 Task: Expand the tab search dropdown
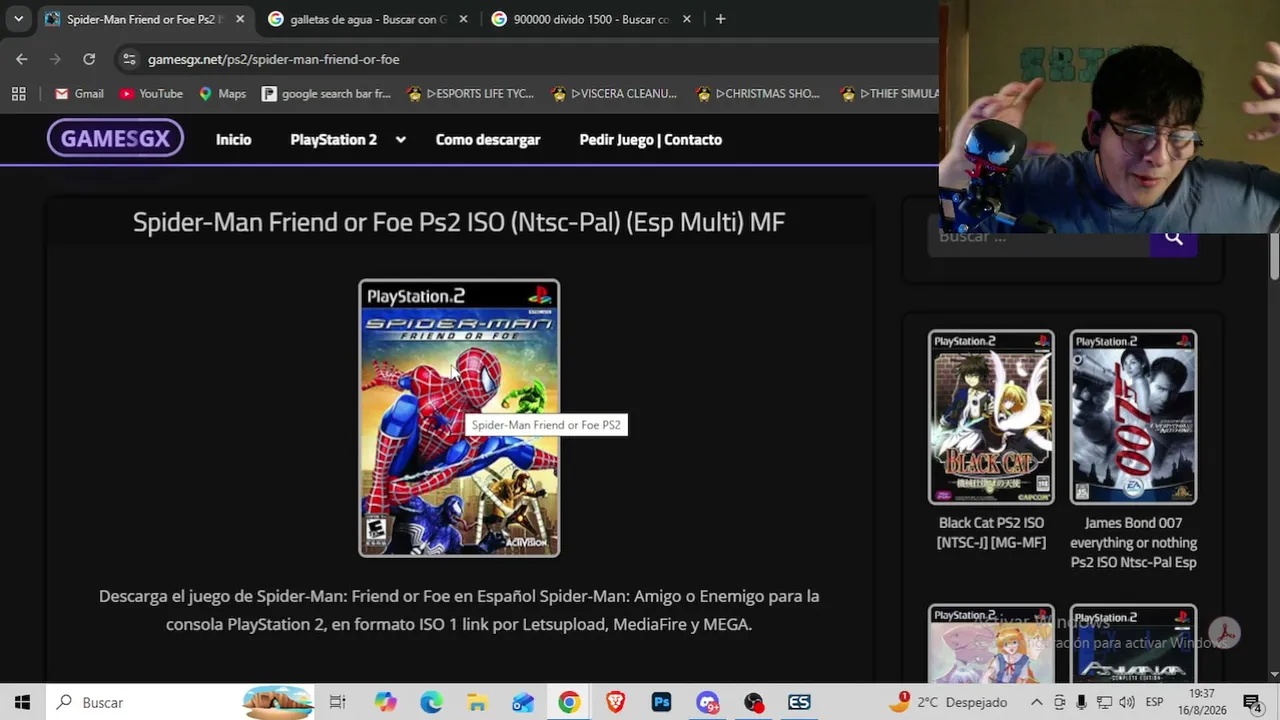18,19
